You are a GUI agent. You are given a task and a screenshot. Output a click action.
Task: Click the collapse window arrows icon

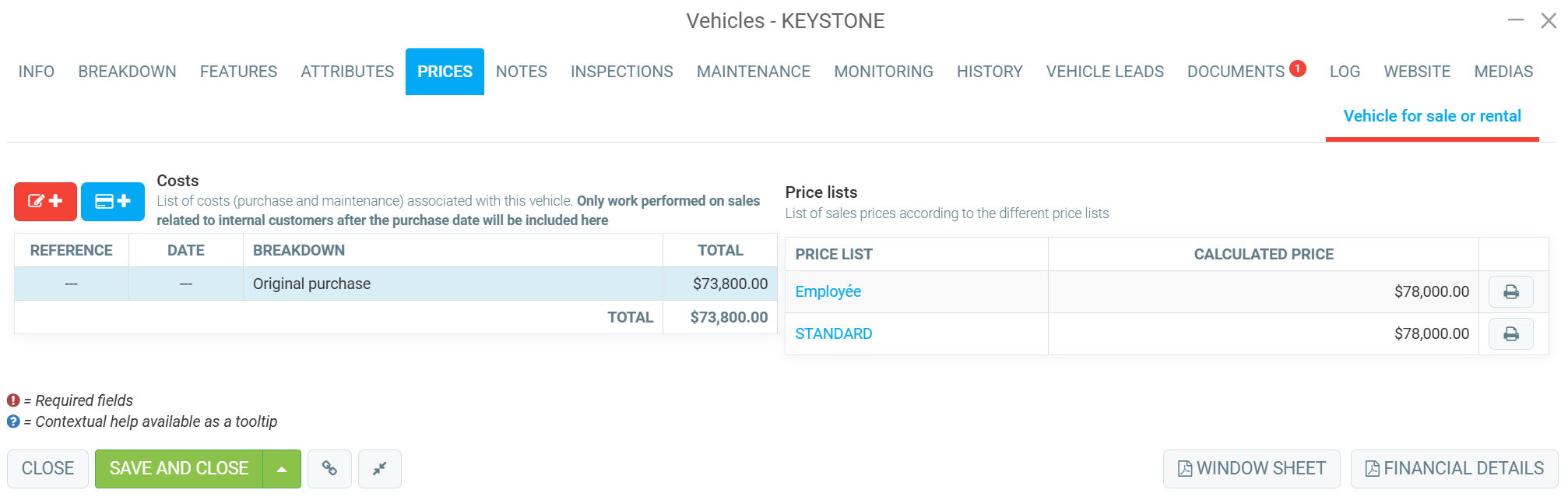point(380,469)
